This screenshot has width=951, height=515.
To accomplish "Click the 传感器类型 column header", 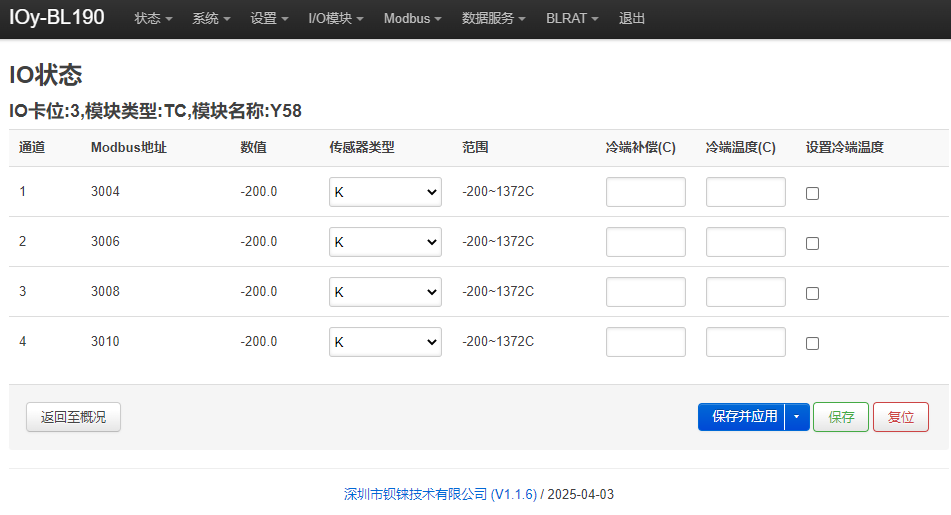I will coord(361,147).
